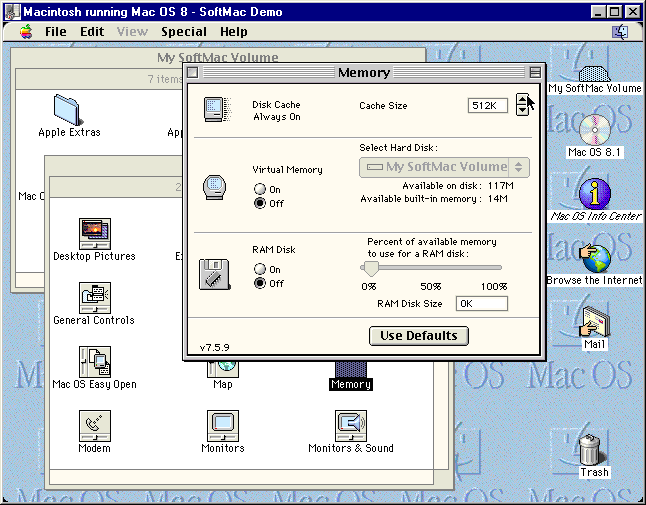646x505 pixels.
Task: Click the 100% slider label
Action: point(494,286)
